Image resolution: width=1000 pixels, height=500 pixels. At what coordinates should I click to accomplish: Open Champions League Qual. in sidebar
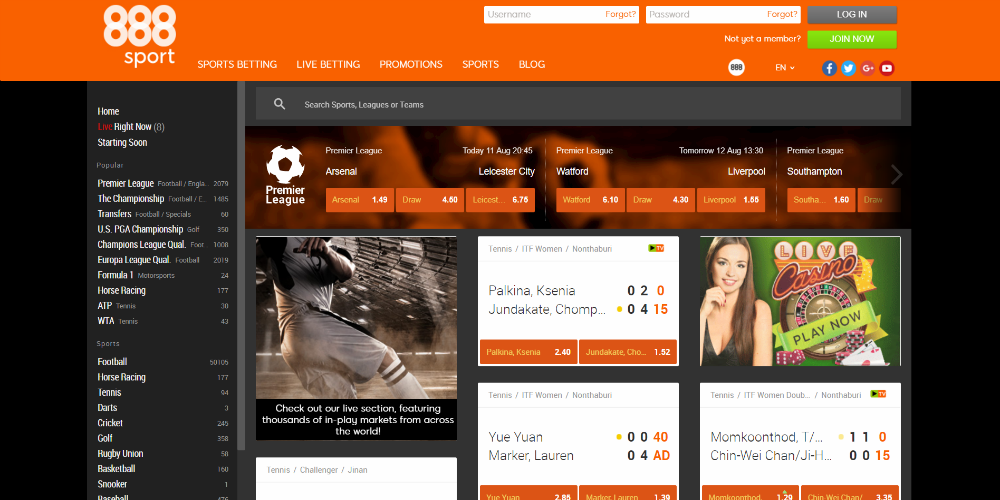tap(163, 244)
